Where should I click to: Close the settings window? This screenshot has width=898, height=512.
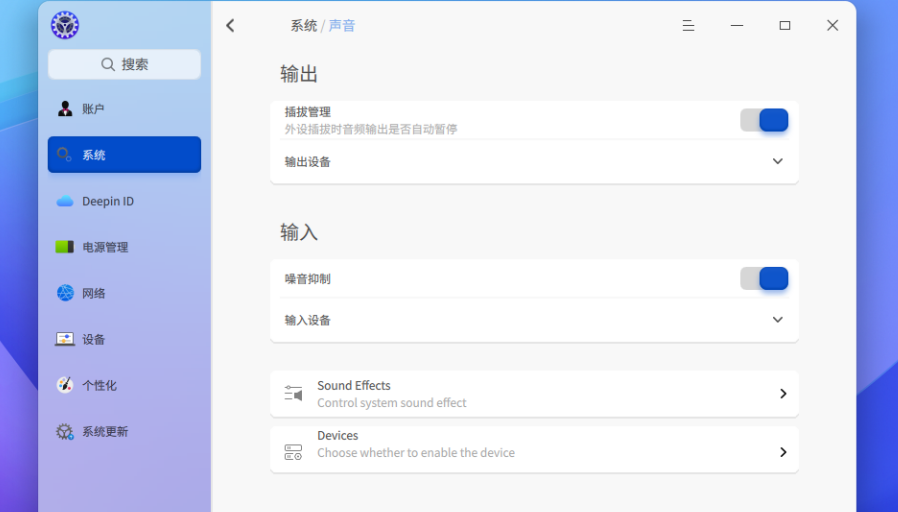833,25
